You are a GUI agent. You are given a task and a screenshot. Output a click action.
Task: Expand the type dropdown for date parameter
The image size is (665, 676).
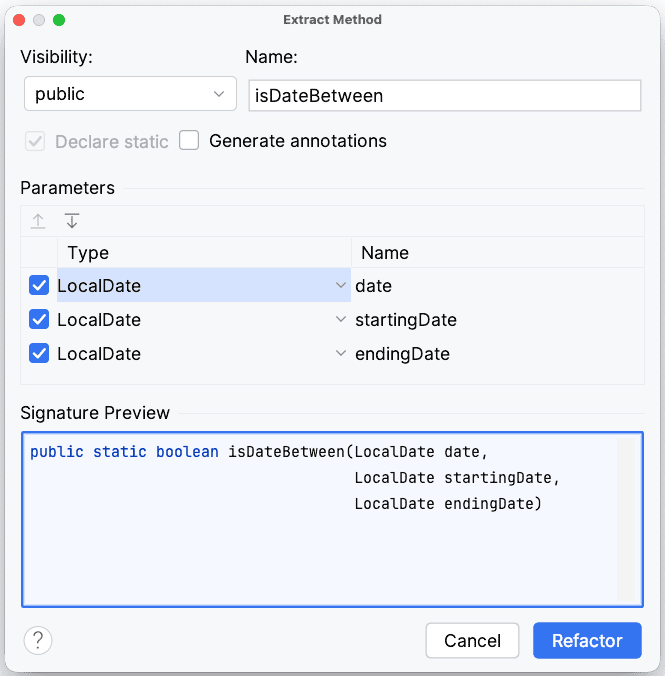pos(341,286)
